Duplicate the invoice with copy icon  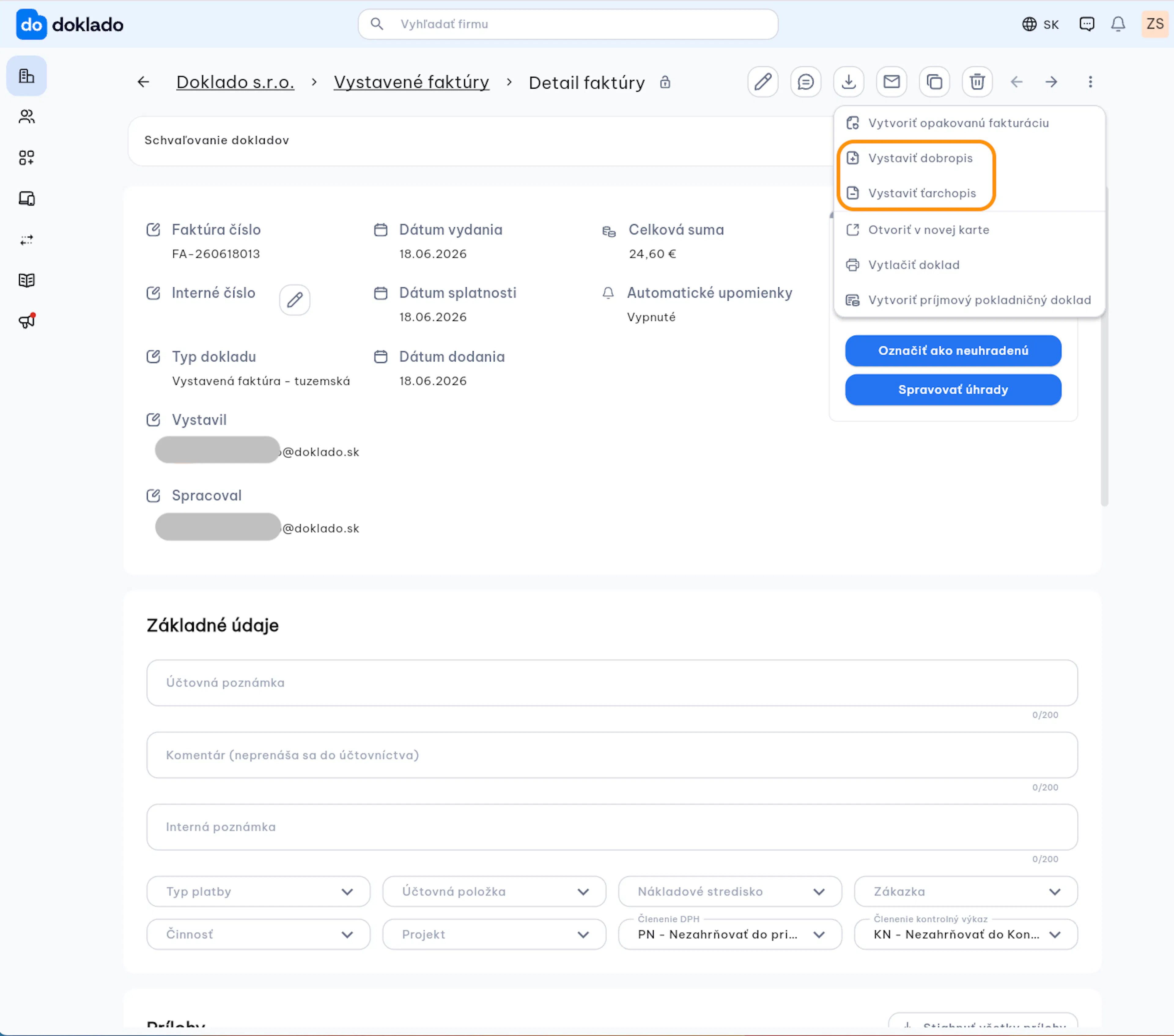click(x=935, y=82)
